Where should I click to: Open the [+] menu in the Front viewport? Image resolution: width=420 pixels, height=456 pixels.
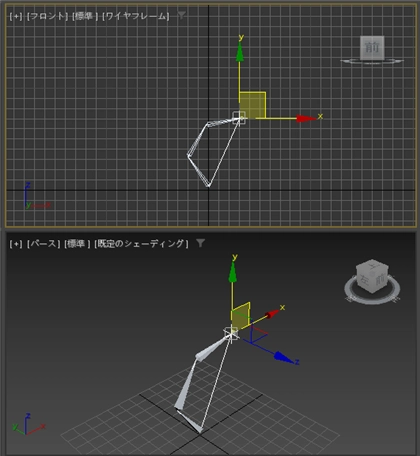[x=16, y=16]
